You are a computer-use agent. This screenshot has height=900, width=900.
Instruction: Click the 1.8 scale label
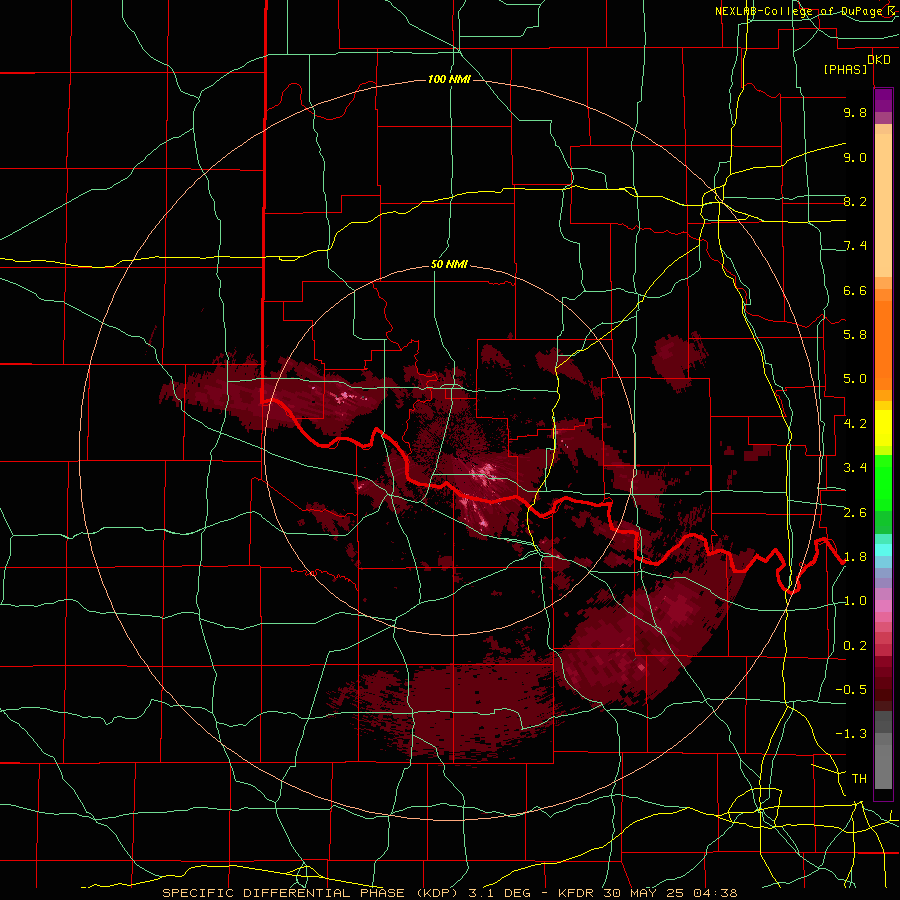tap(855, 557)
